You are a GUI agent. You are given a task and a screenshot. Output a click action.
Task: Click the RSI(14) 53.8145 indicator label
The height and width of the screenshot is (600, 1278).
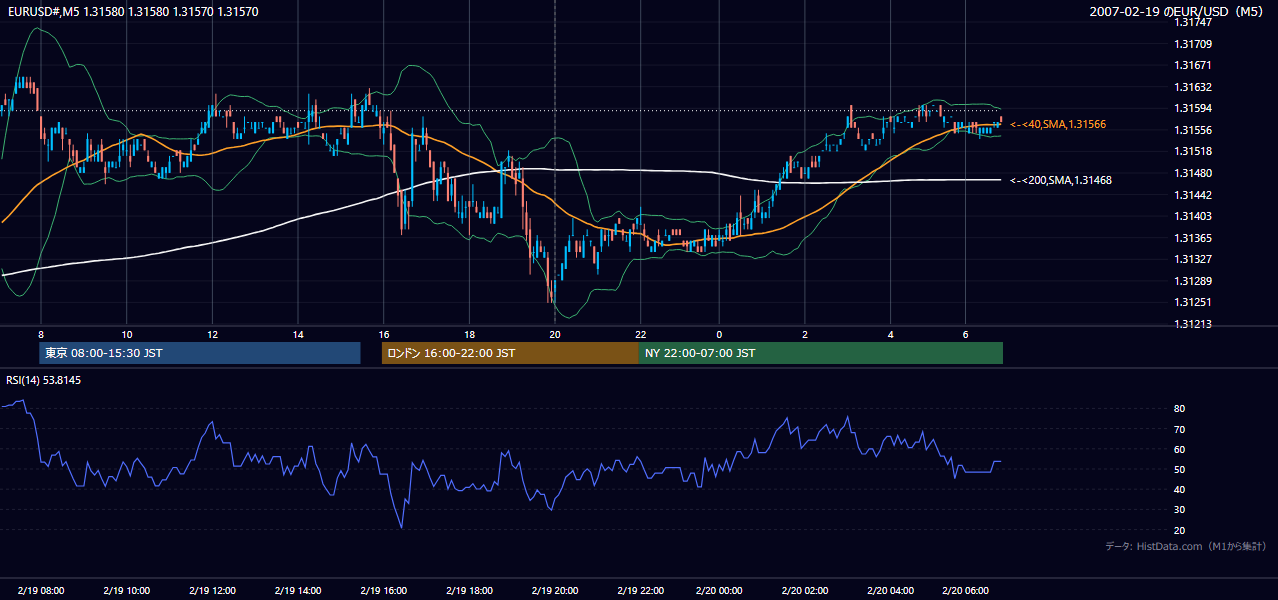point(43,380)
